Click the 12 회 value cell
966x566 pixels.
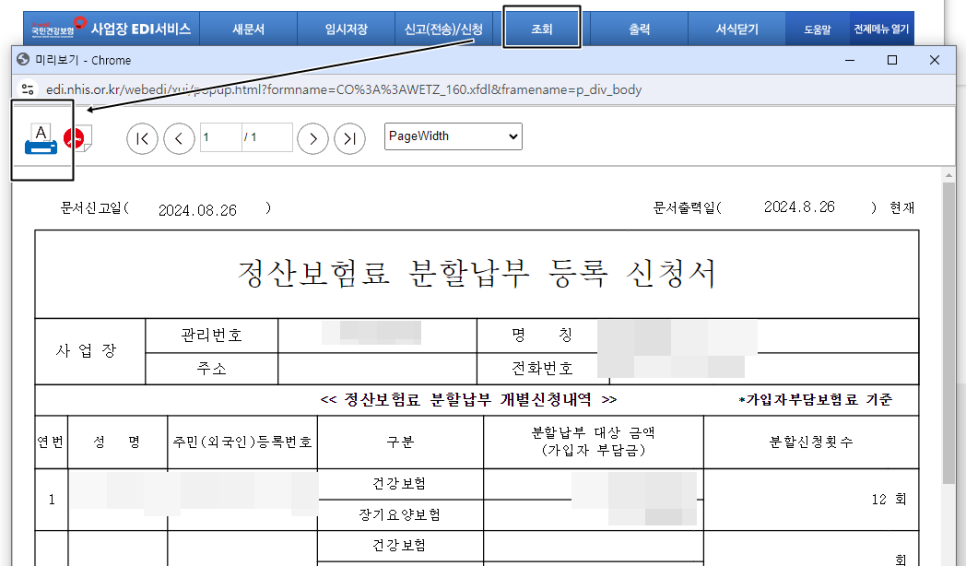click(811, 499)
